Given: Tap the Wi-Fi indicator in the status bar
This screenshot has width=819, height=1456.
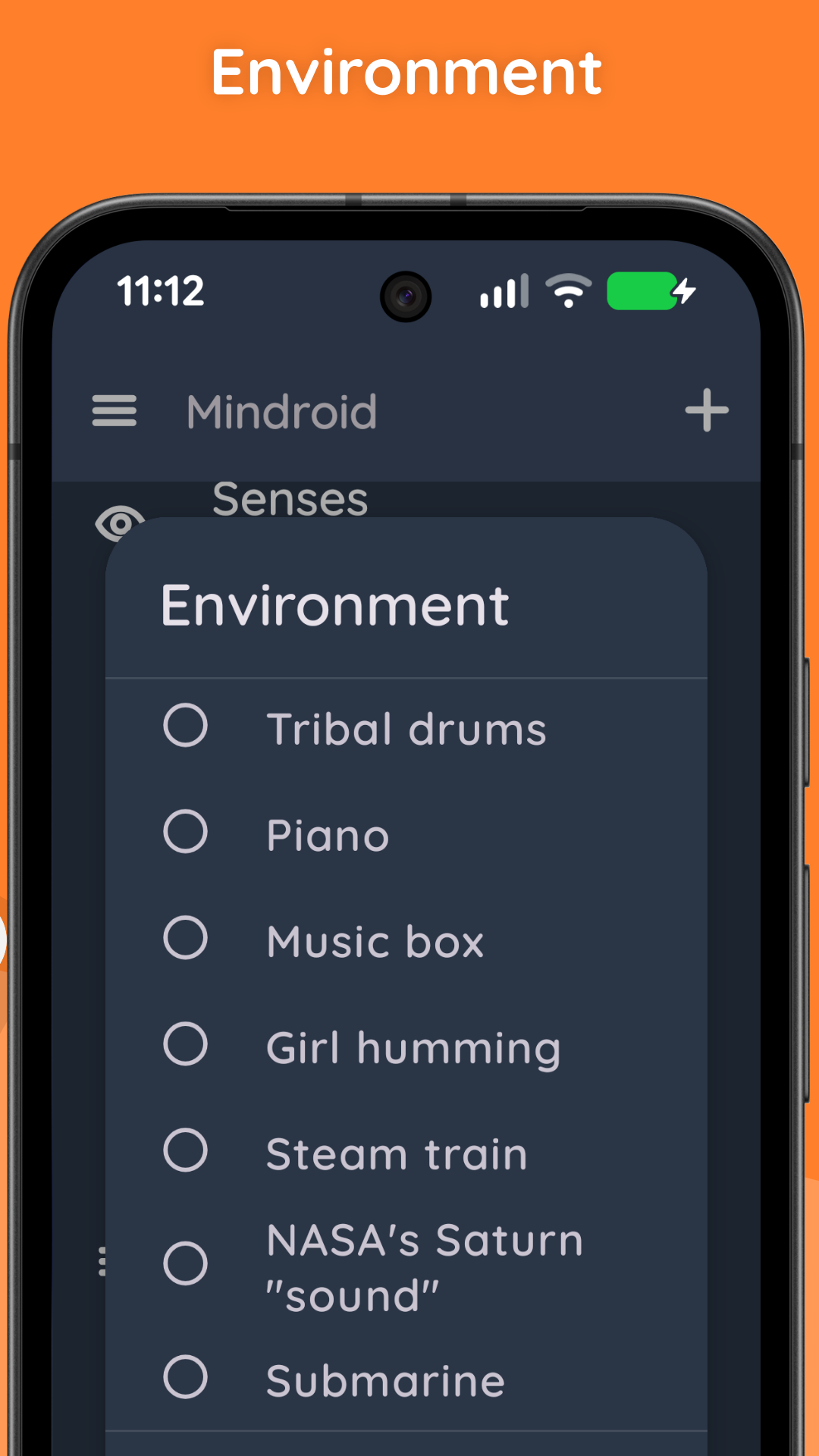Looking at the screenshot, I should (x=568, y=290).
